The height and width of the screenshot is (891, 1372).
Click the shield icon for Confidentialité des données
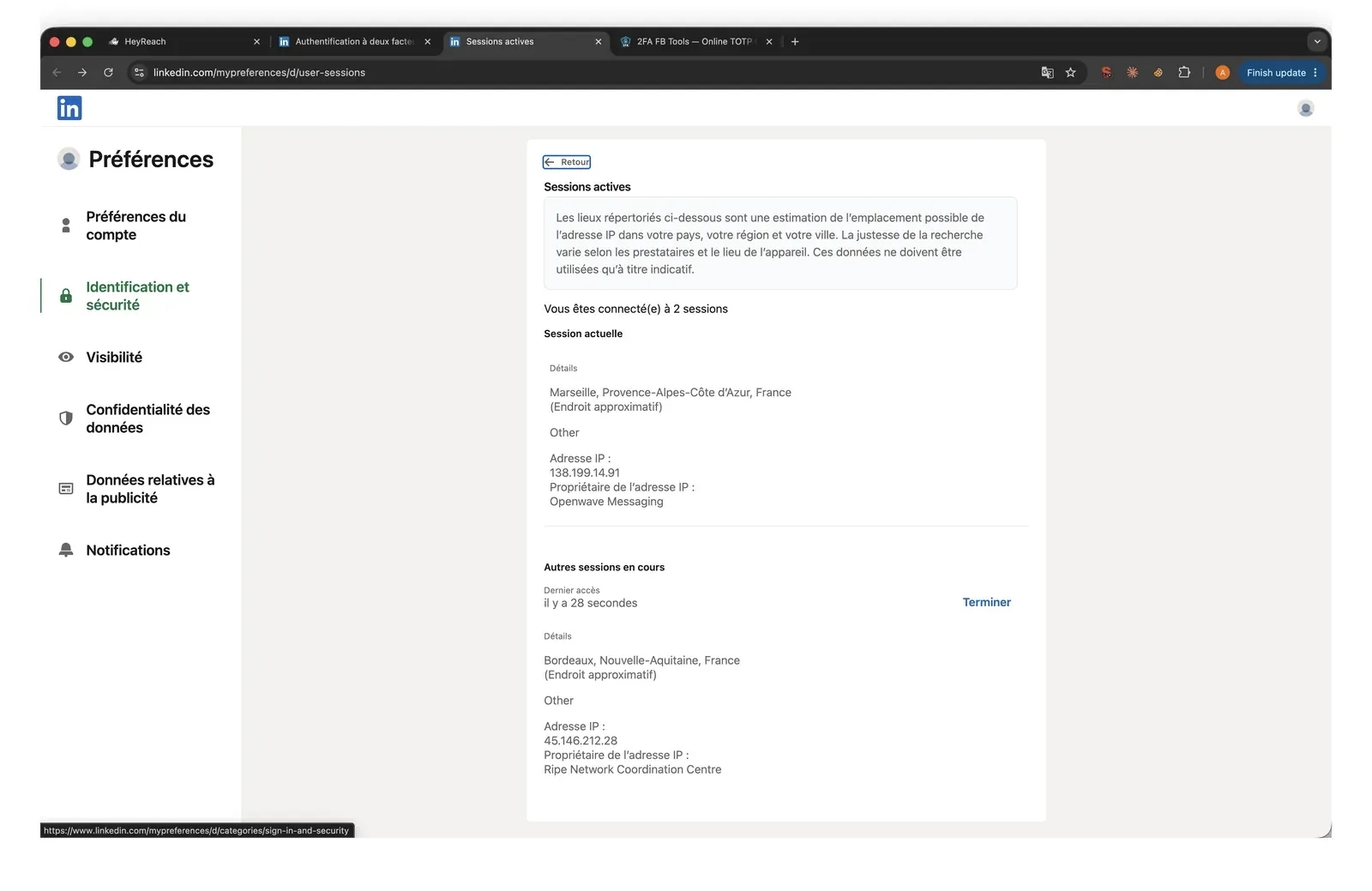pos(66,418)
